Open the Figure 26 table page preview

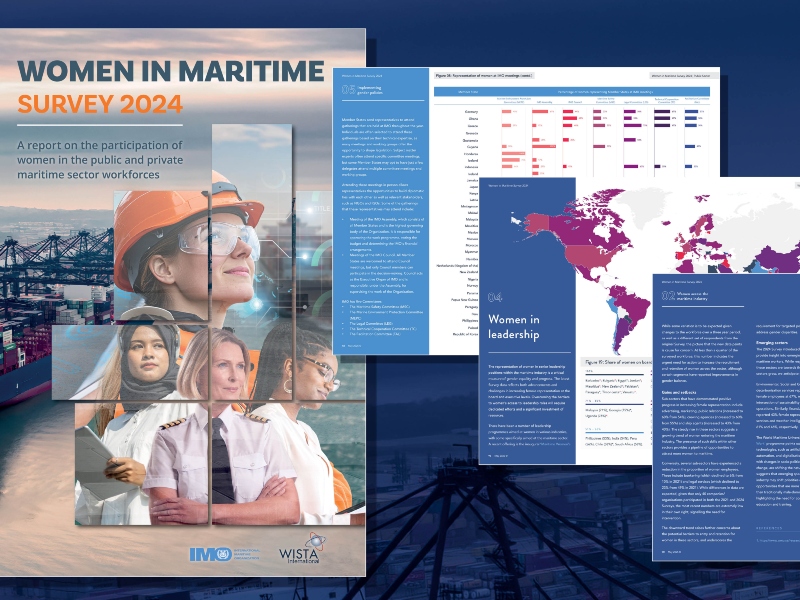pyautogui.click(x=574, y=122)
